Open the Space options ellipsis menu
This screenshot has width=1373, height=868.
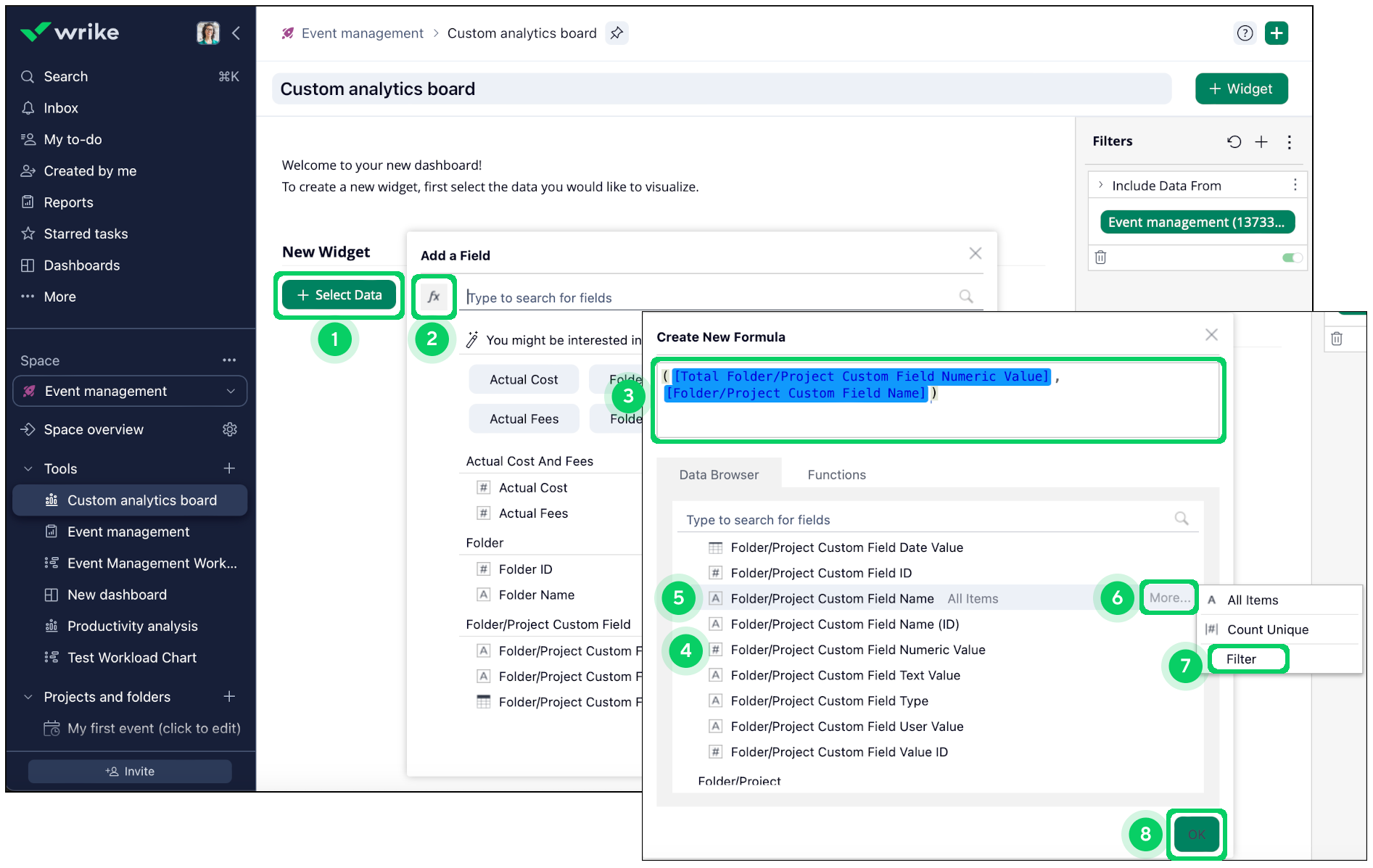point(229,360)
